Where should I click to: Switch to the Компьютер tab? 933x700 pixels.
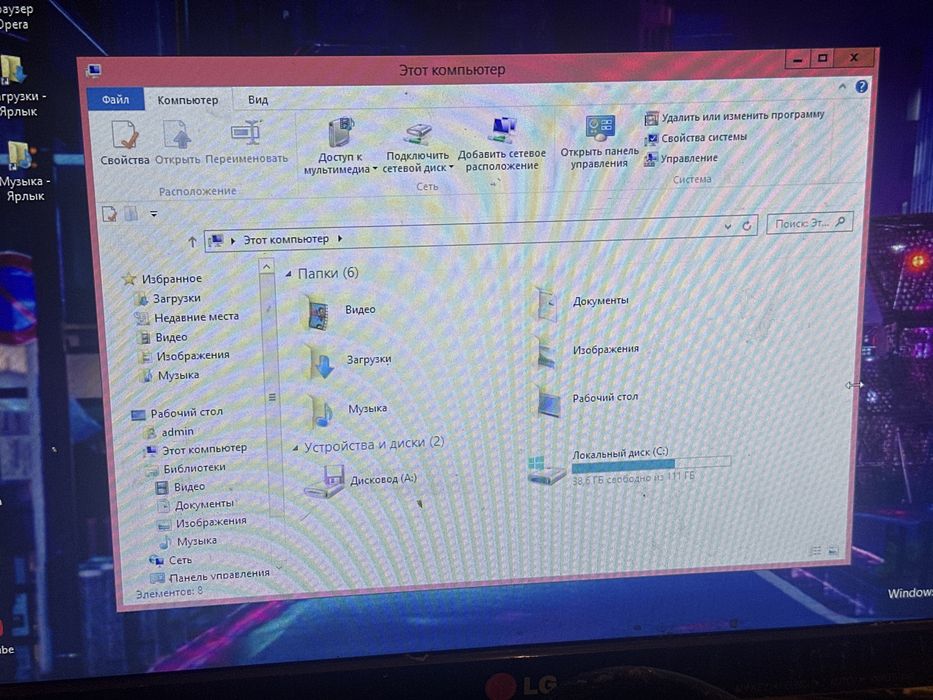pyautogui.click(x=187, y=100)
